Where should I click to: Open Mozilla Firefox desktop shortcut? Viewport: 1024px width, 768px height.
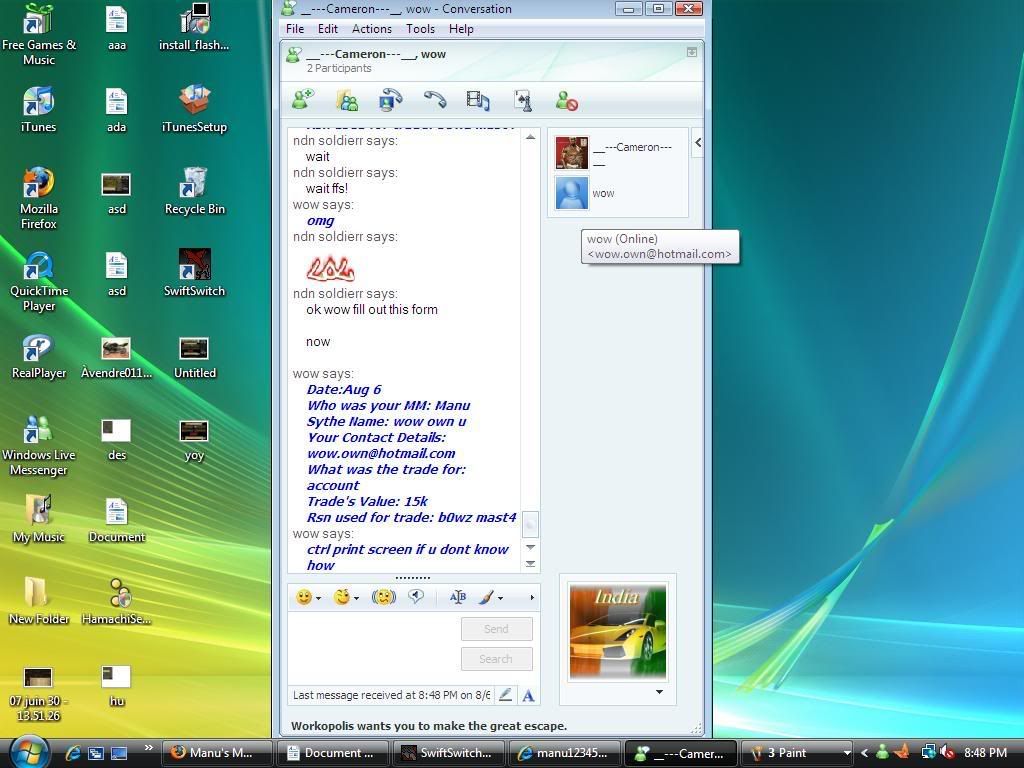tap(39, 199)
